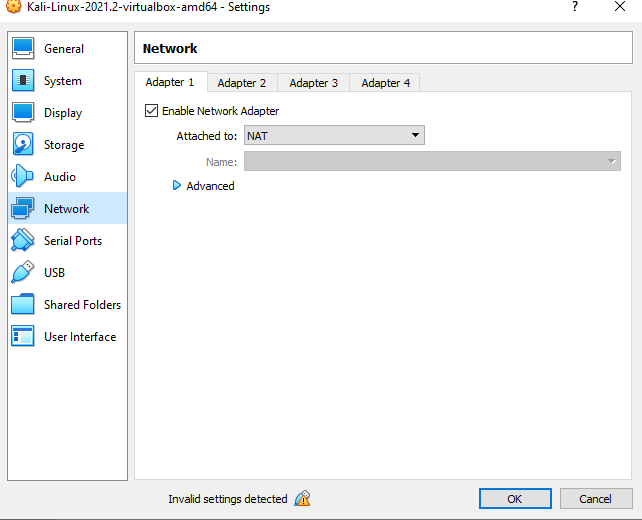Switch to the Adapter 3 tab
Image resolution: width=642 pixels, height=520 pixels.
[x=313, y=83]
